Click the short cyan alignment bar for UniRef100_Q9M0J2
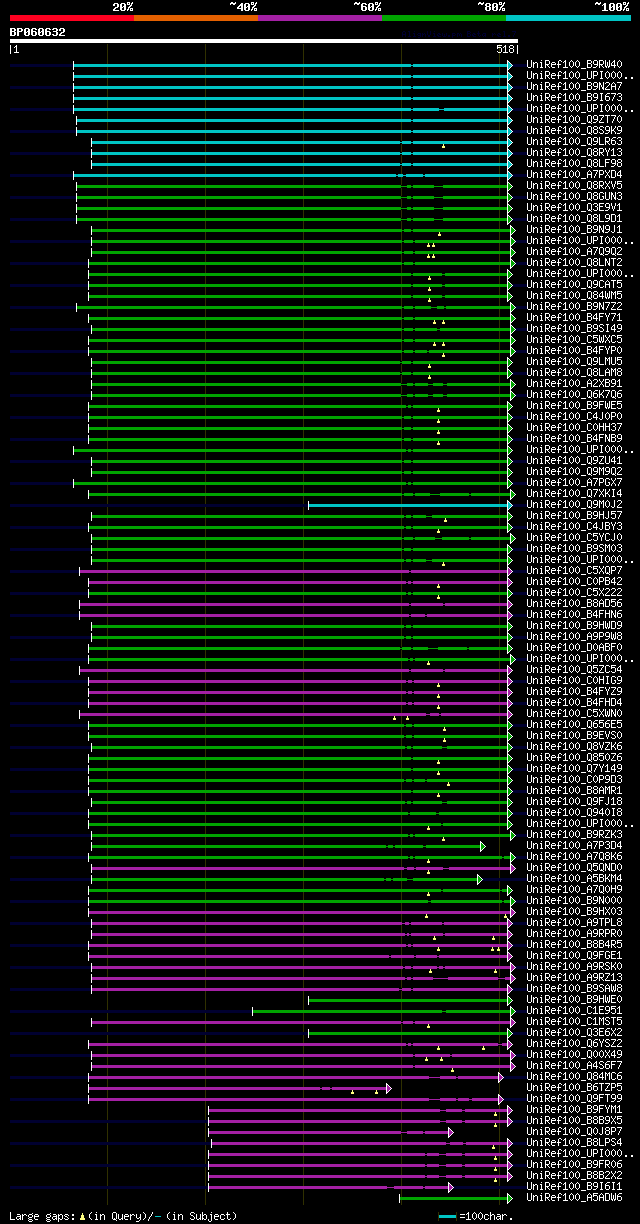The height and width of the screenshot is (1224, 640). click(x=410, y=505)
